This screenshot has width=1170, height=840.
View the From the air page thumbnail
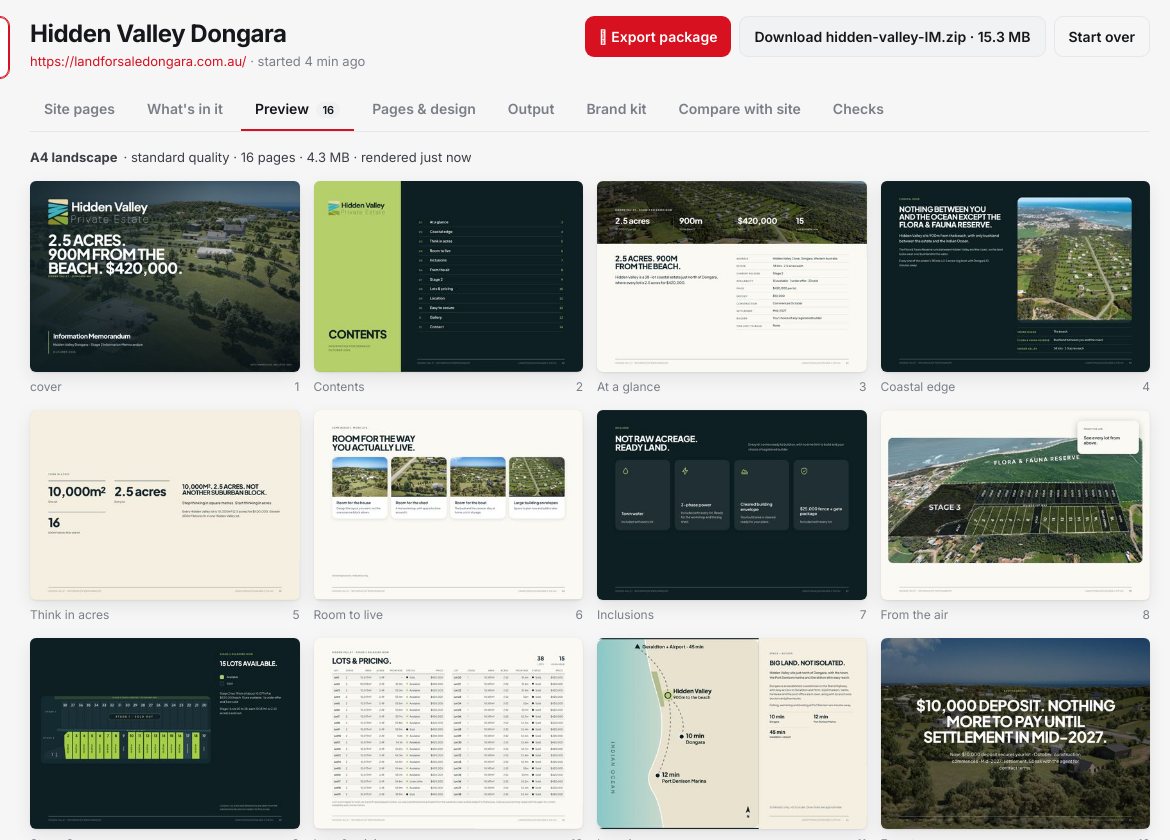coord(1015,504)
